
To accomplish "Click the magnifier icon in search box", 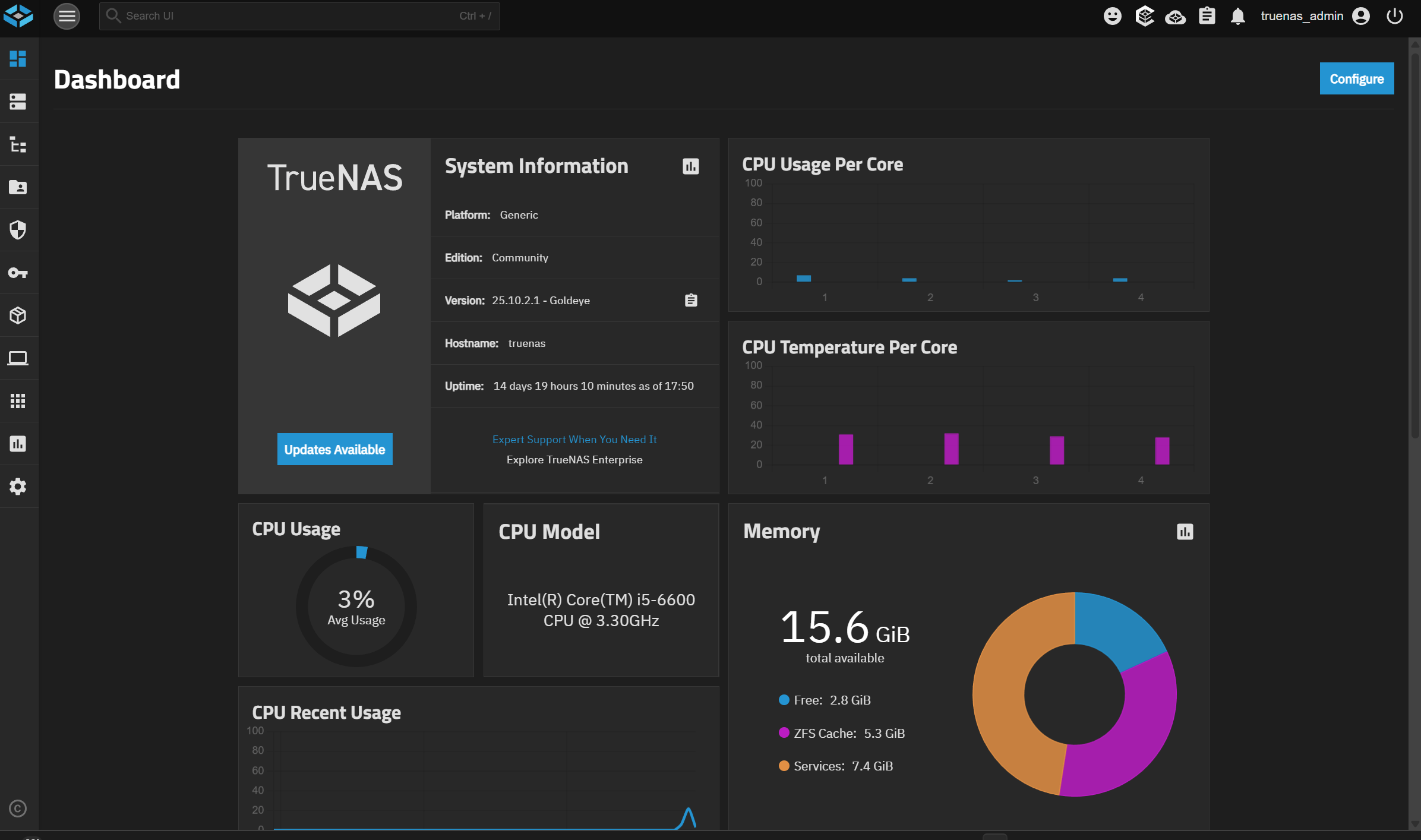I will 113,16.
